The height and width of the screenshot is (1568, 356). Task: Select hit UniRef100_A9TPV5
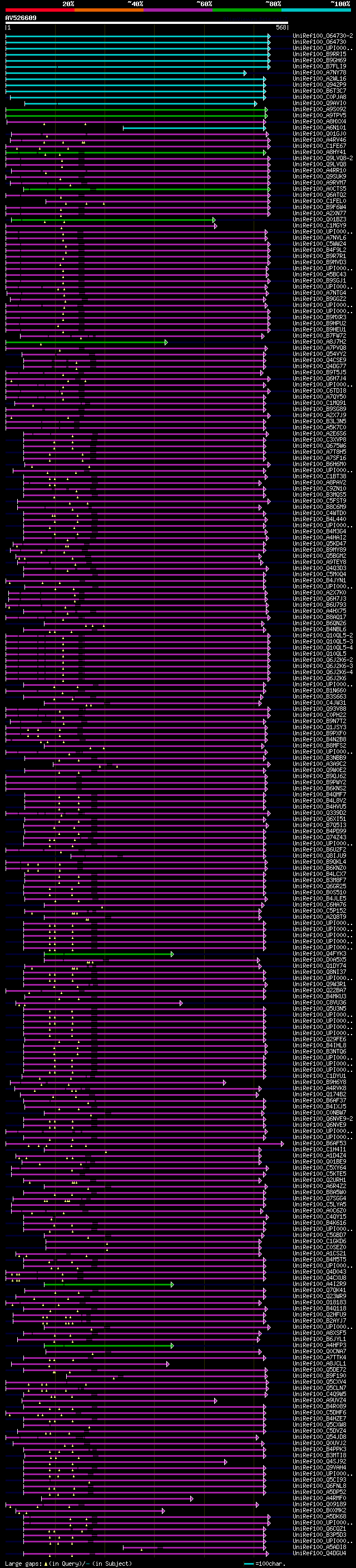(319, 116)
